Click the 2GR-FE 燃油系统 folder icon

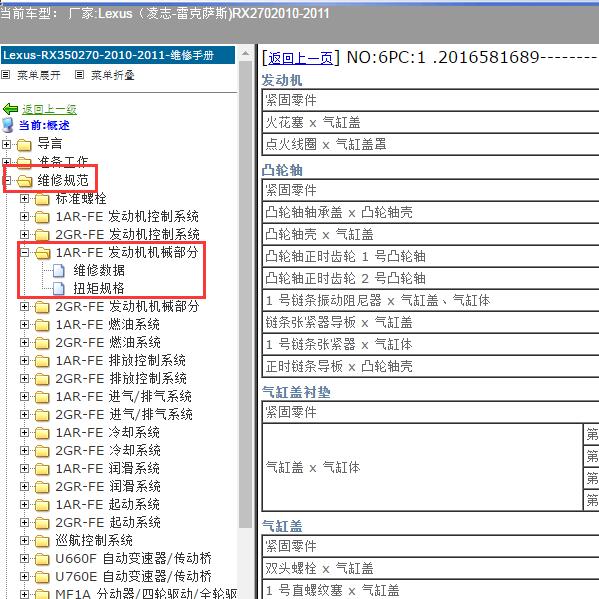(42, 343)
